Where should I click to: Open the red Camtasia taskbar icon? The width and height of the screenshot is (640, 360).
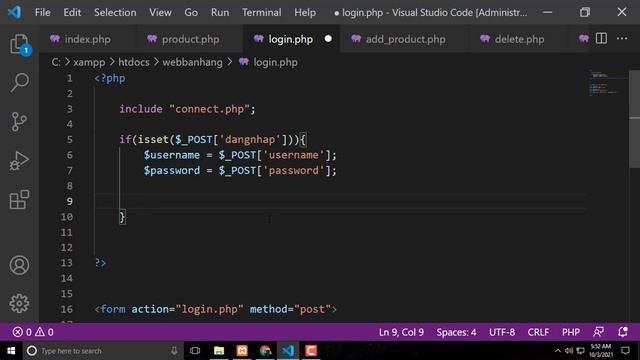311,351
